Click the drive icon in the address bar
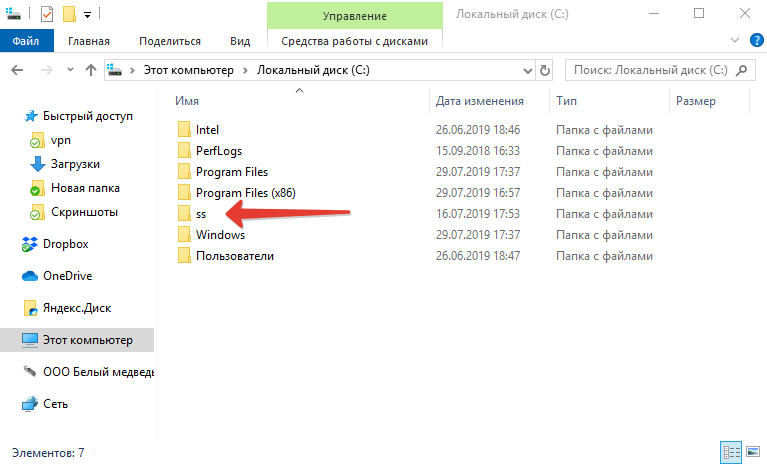767x464 pixels. tap(114, 70)
